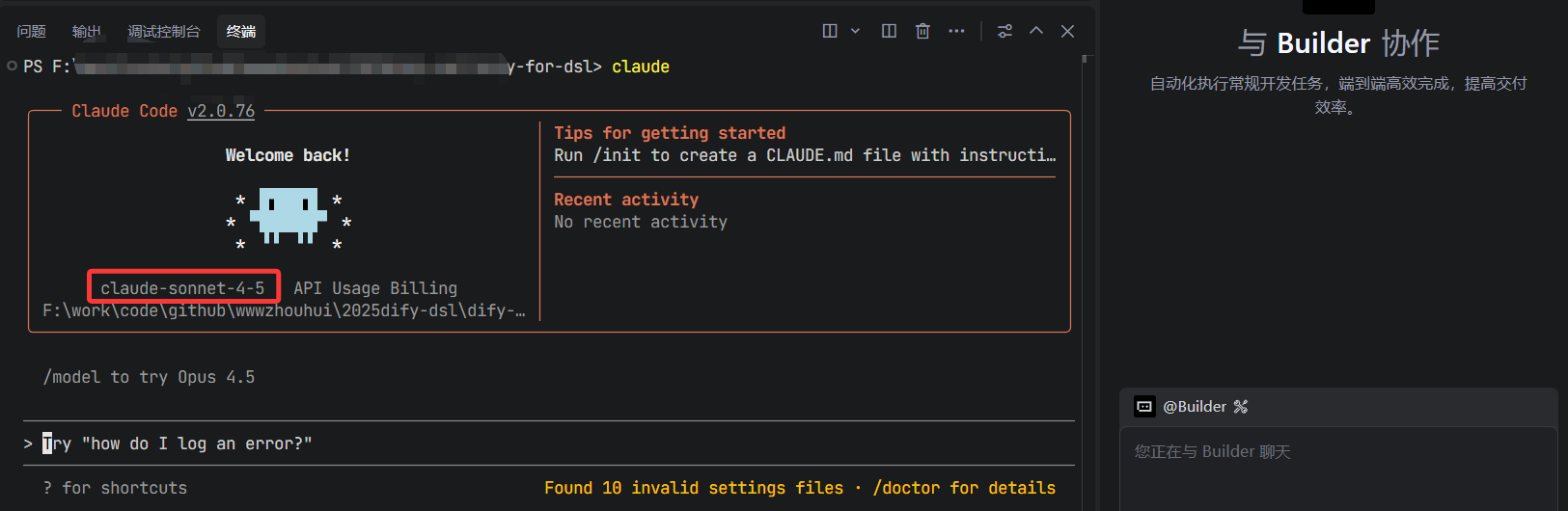The height and width of the screenshot is (511, 1568).
Task: Click the ? for shortcuts hint
Action: click(x=115, y=488)
